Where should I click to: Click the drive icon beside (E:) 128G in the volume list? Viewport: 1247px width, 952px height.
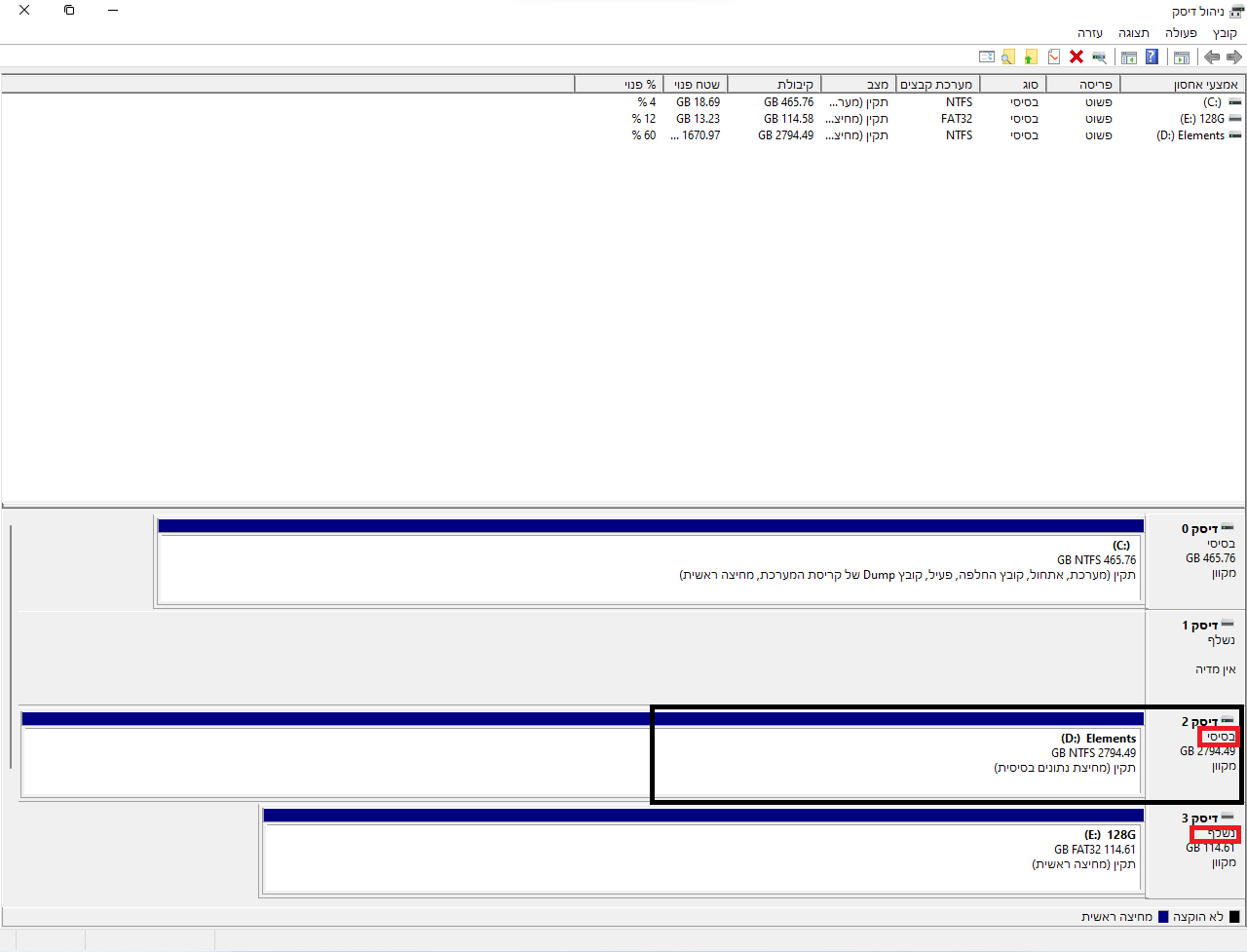1235,119
